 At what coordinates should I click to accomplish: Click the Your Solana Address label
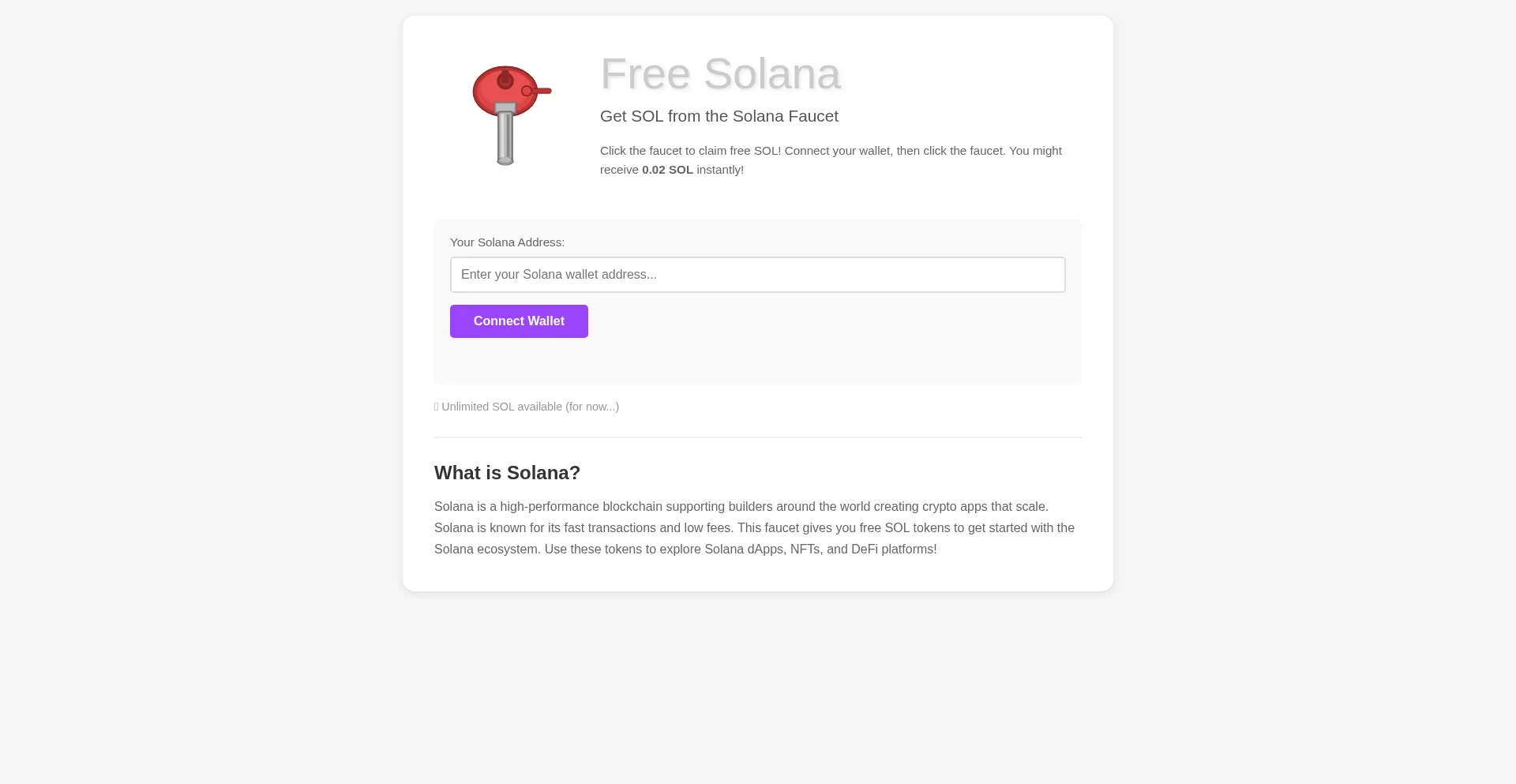(x=507, y=242)
